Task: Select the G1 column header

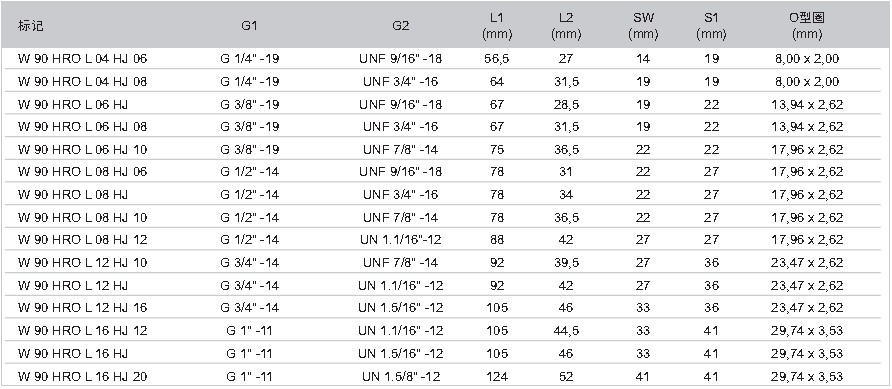Action: (x=249, y=26)
